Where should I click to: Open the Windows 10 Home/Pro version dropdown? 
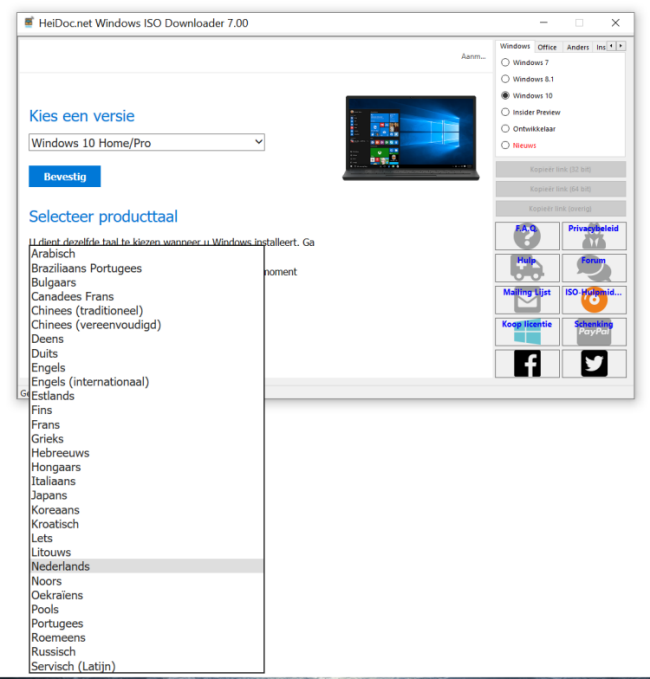[147, 142]
